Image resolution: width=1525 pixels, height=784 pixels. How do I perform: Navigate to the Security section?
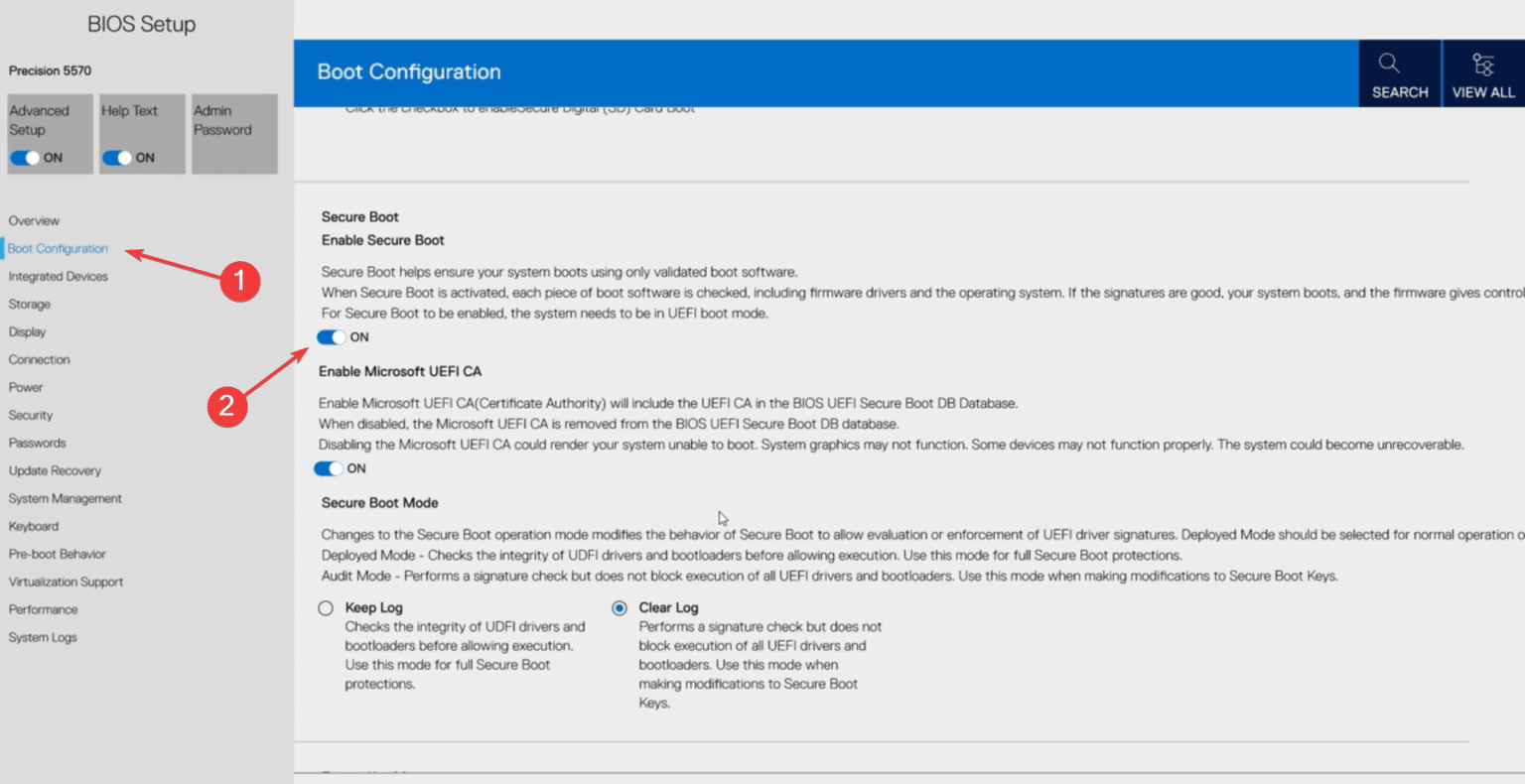30,415
